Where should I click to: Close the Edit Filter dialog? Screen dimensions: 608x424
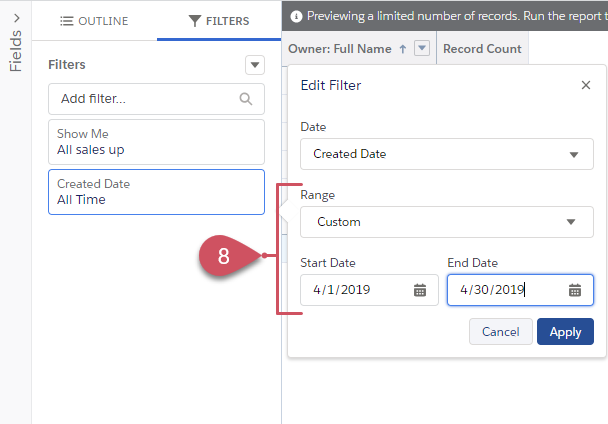click(586, 85)
